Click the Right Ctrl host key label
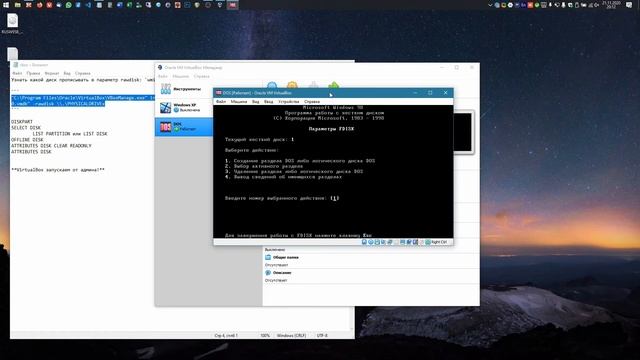 (x=439, y=242)
